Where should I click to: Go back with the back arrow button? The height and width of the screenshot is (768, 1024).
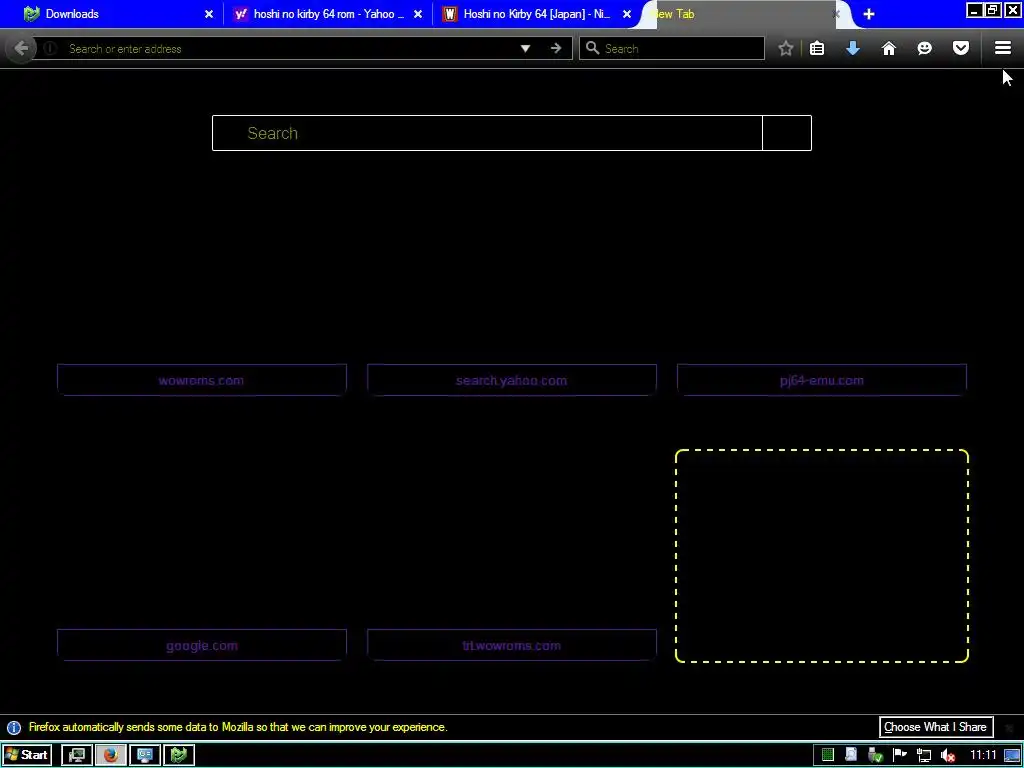[21, 48]
